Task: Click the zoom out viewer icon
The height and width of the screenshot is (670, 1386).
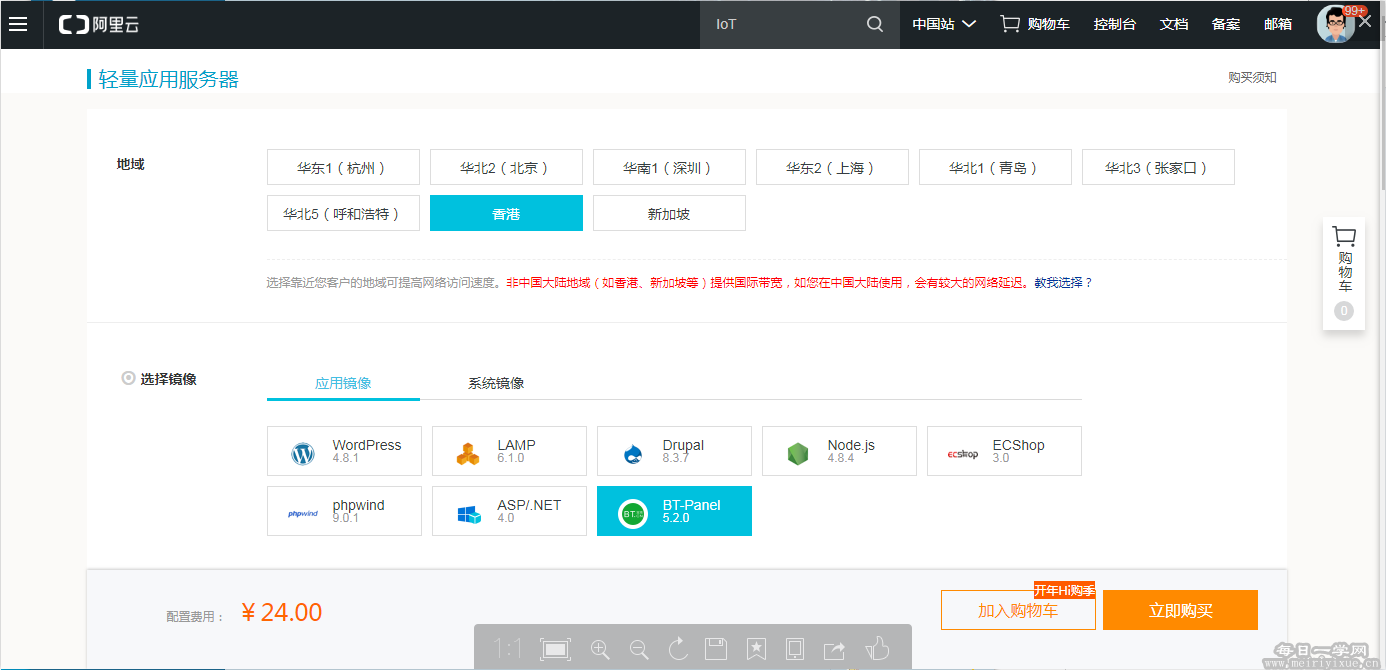Action: 639,650
